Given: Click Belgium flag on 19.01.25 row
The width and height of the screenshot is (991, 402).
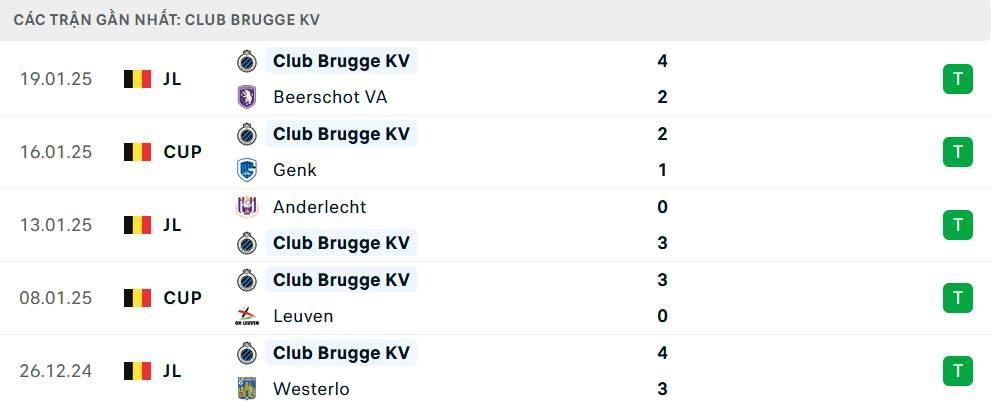Looking at the screenshot, I should [137, 79].
